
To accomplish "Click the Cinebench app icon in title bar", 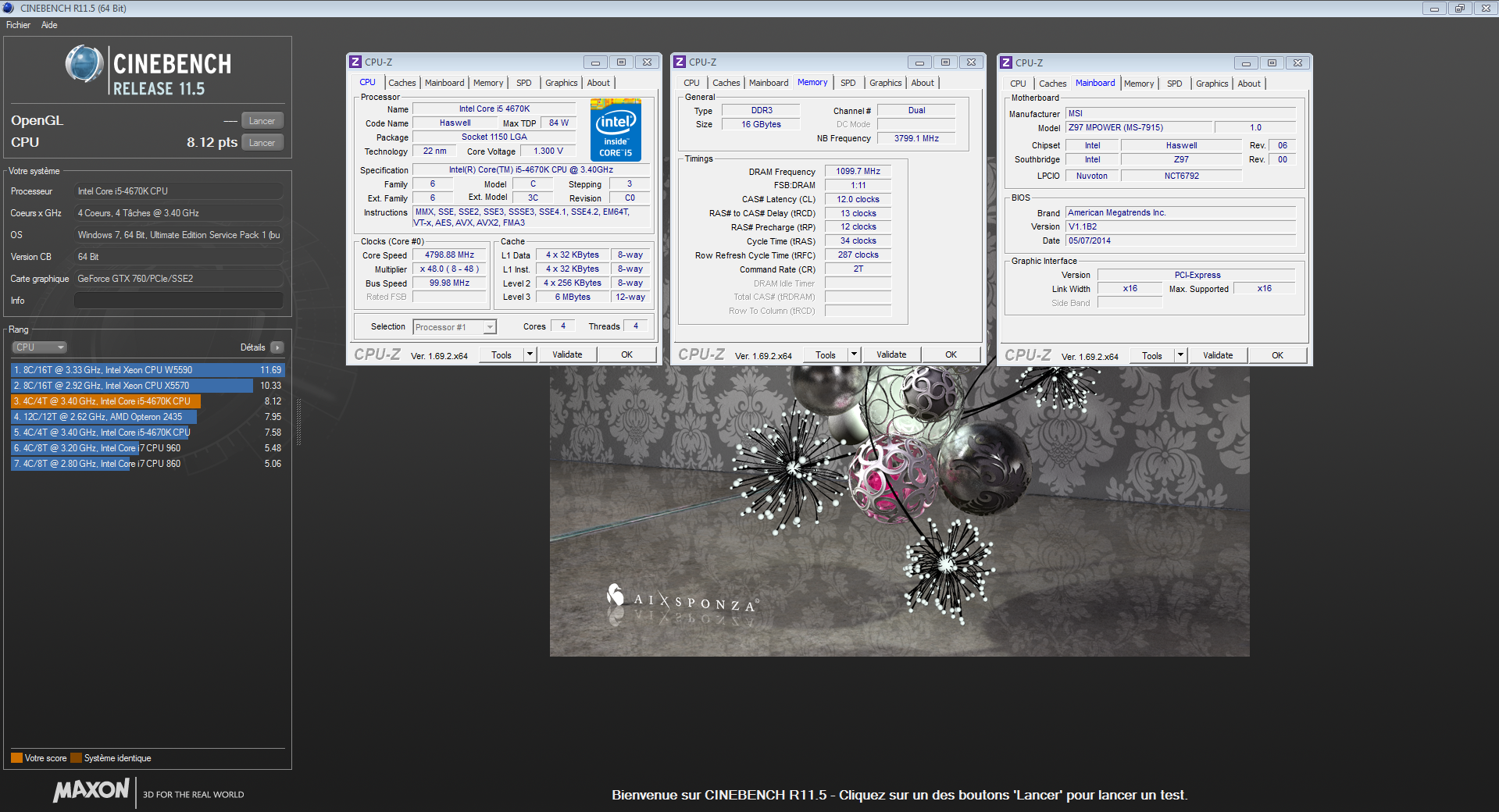I will click(9, 8).
